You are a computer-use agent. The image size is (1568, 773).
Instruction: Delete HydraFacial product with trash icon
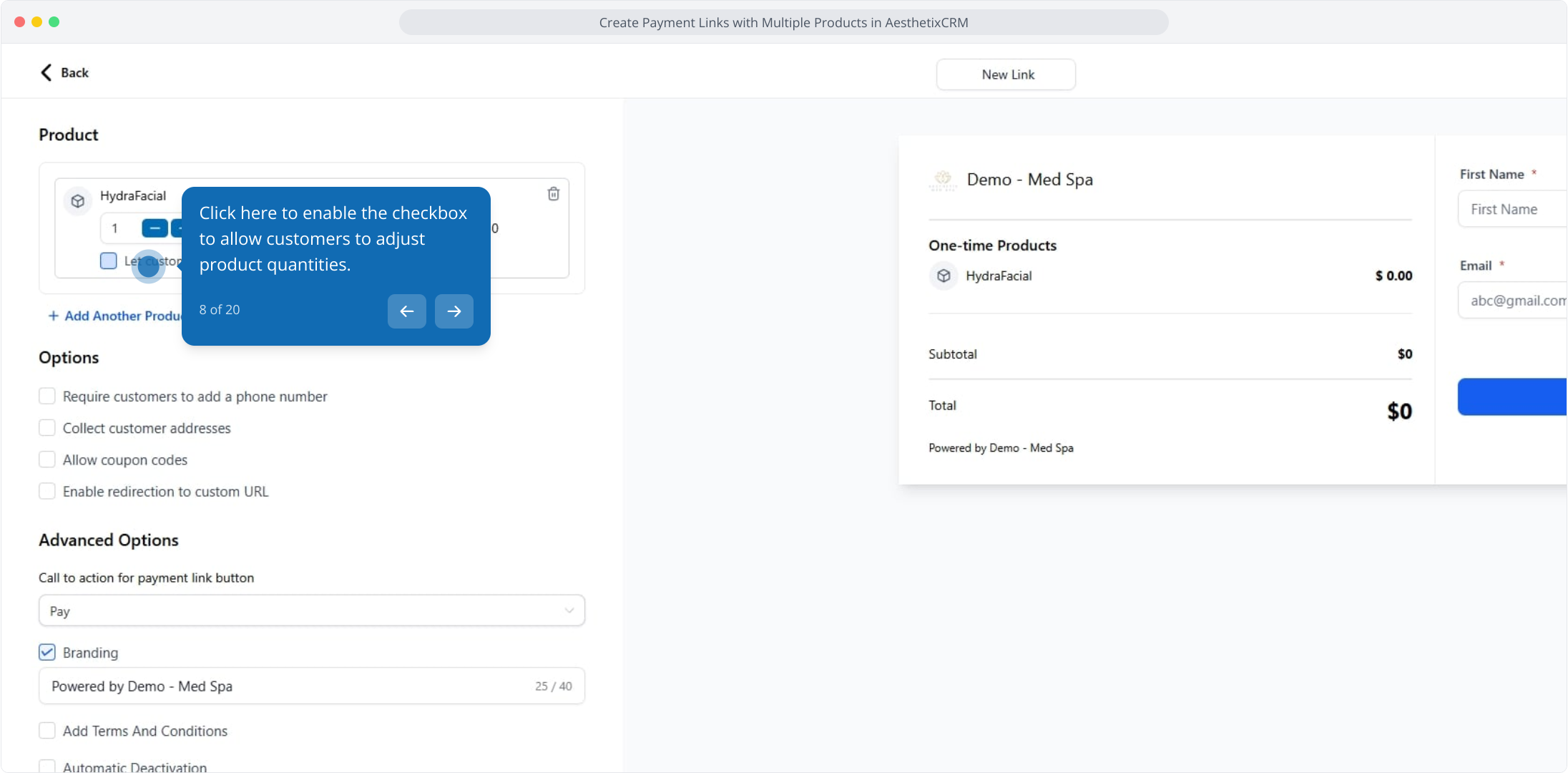click(553, 194)
